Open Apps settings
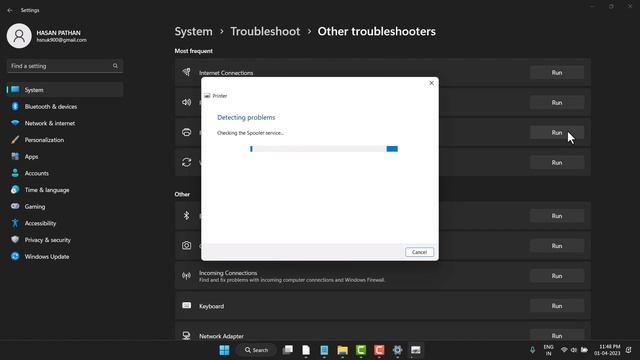 (65, 156)
